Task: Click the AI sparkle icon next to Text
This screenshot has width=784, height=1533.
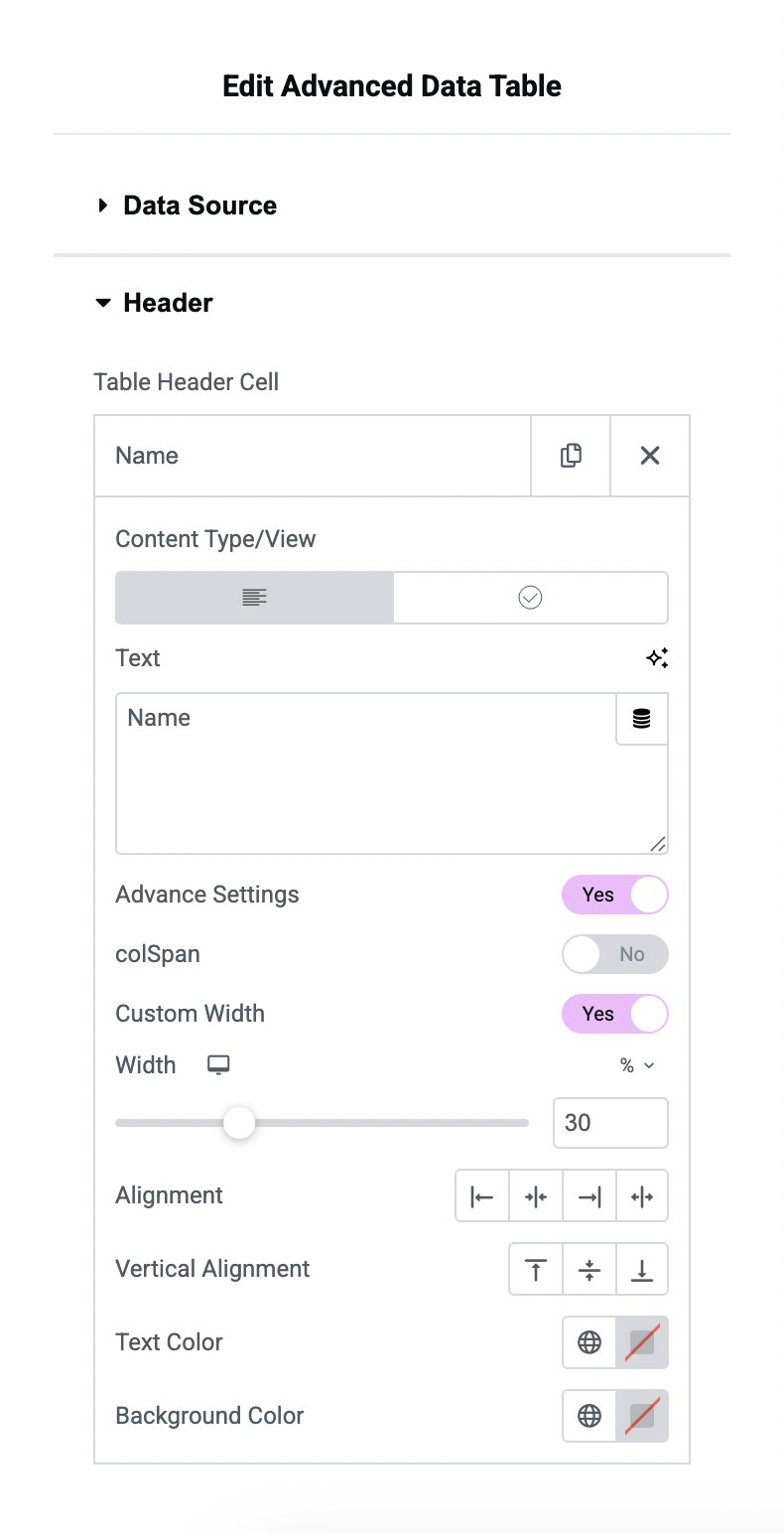Action: [x=657, y=657]
